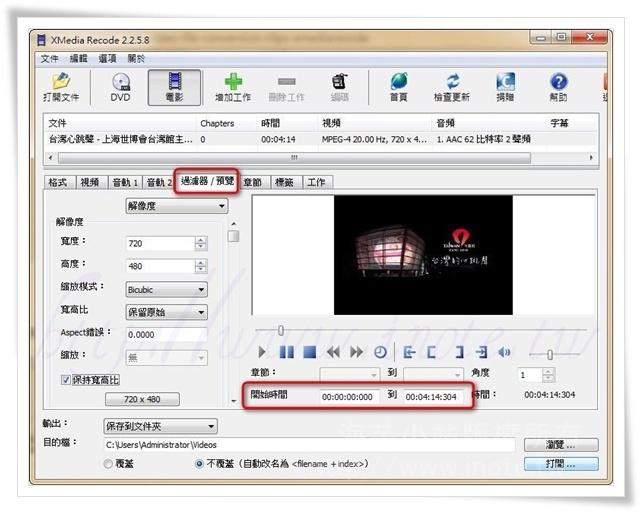Pause the video preview
This screenshot has height=512, width=640.
(x=286, y=352)
